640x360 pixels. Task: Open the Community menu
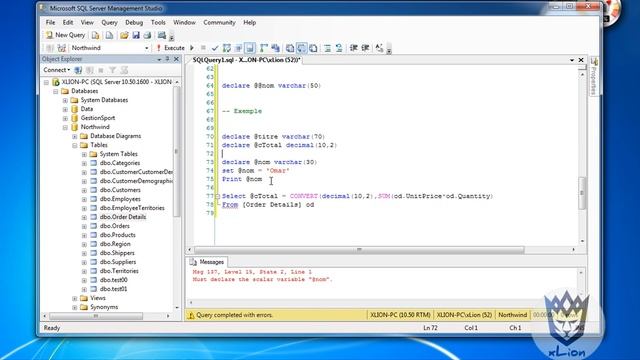pyautogui.click(x=219, y=22)
